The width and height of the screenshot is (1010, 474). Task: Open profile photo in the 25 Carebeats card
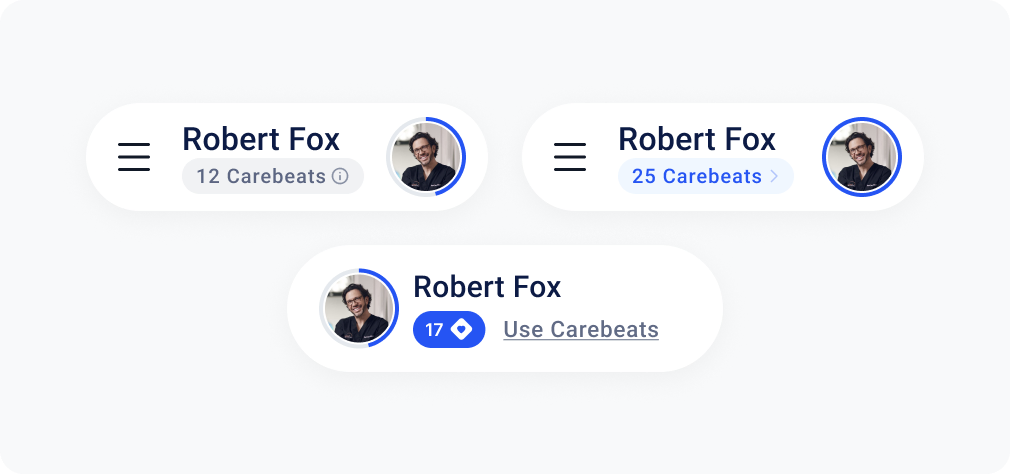tap(861, 157)
